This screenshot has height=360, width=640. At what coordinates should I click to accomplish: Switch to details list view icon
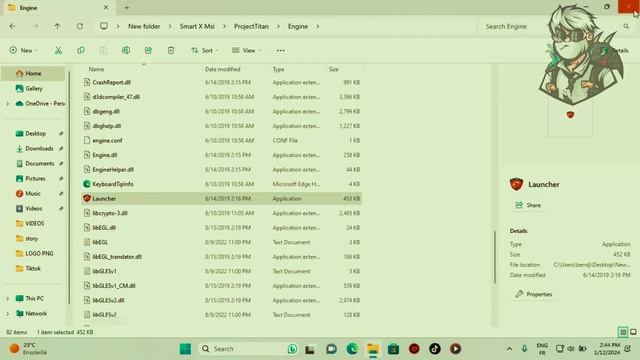pyautogui.click(x=623, y=332)
